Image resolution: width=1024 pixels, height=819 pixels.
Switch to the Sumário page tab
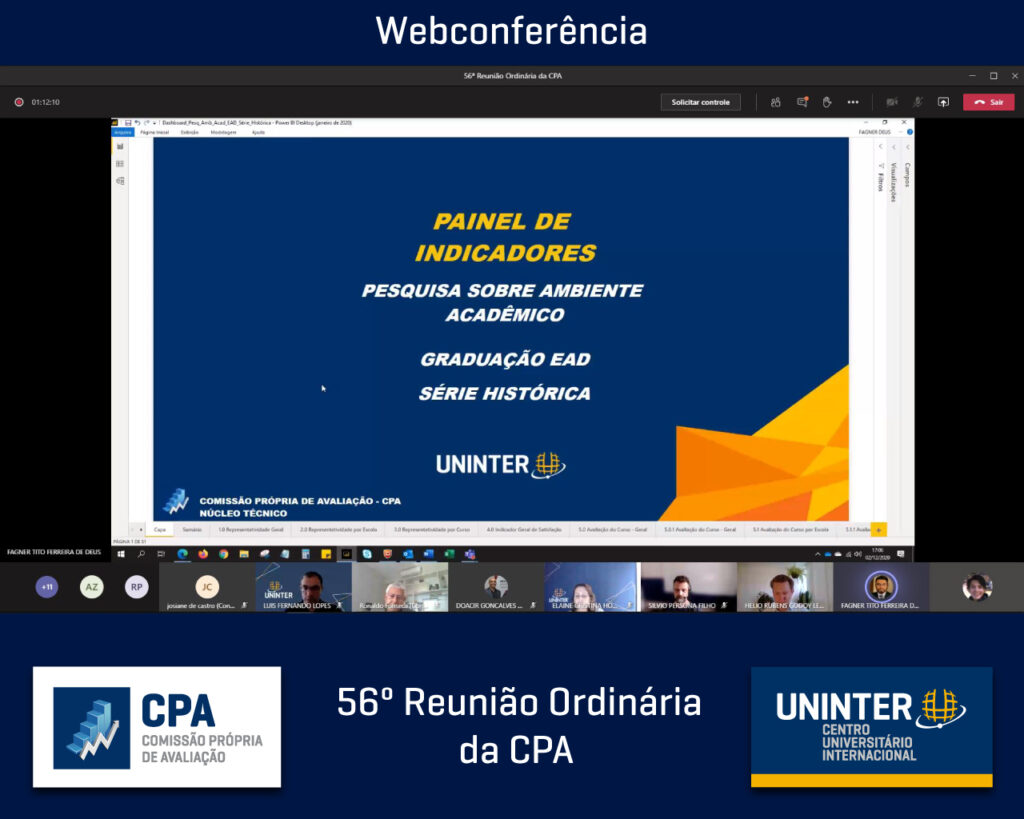(x=192, y=530)
